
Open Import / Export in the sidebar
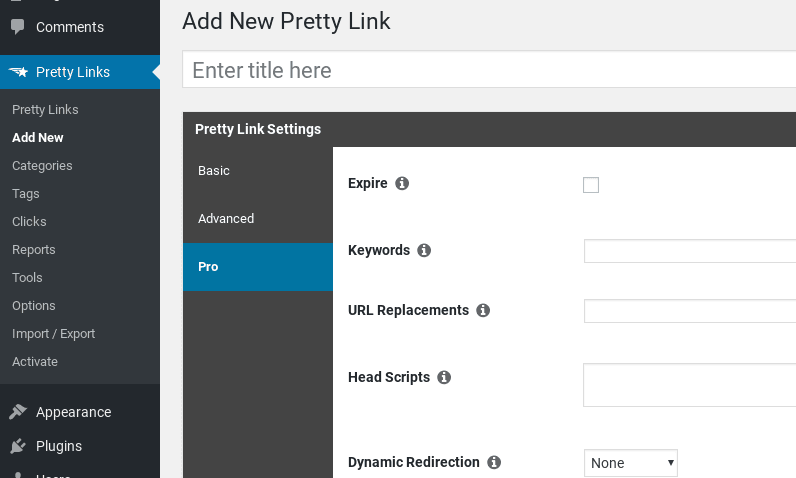point(53,334)
